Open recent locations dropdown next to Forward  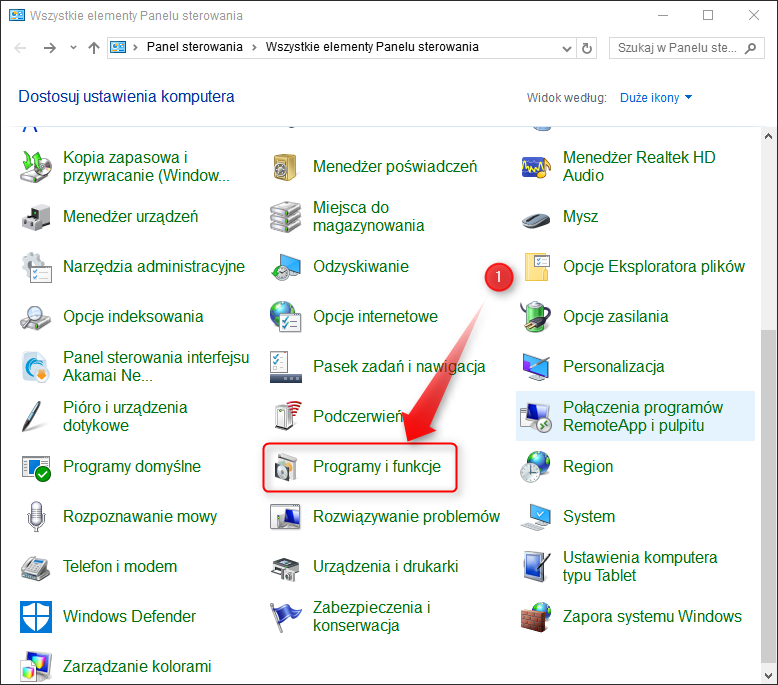73,48
